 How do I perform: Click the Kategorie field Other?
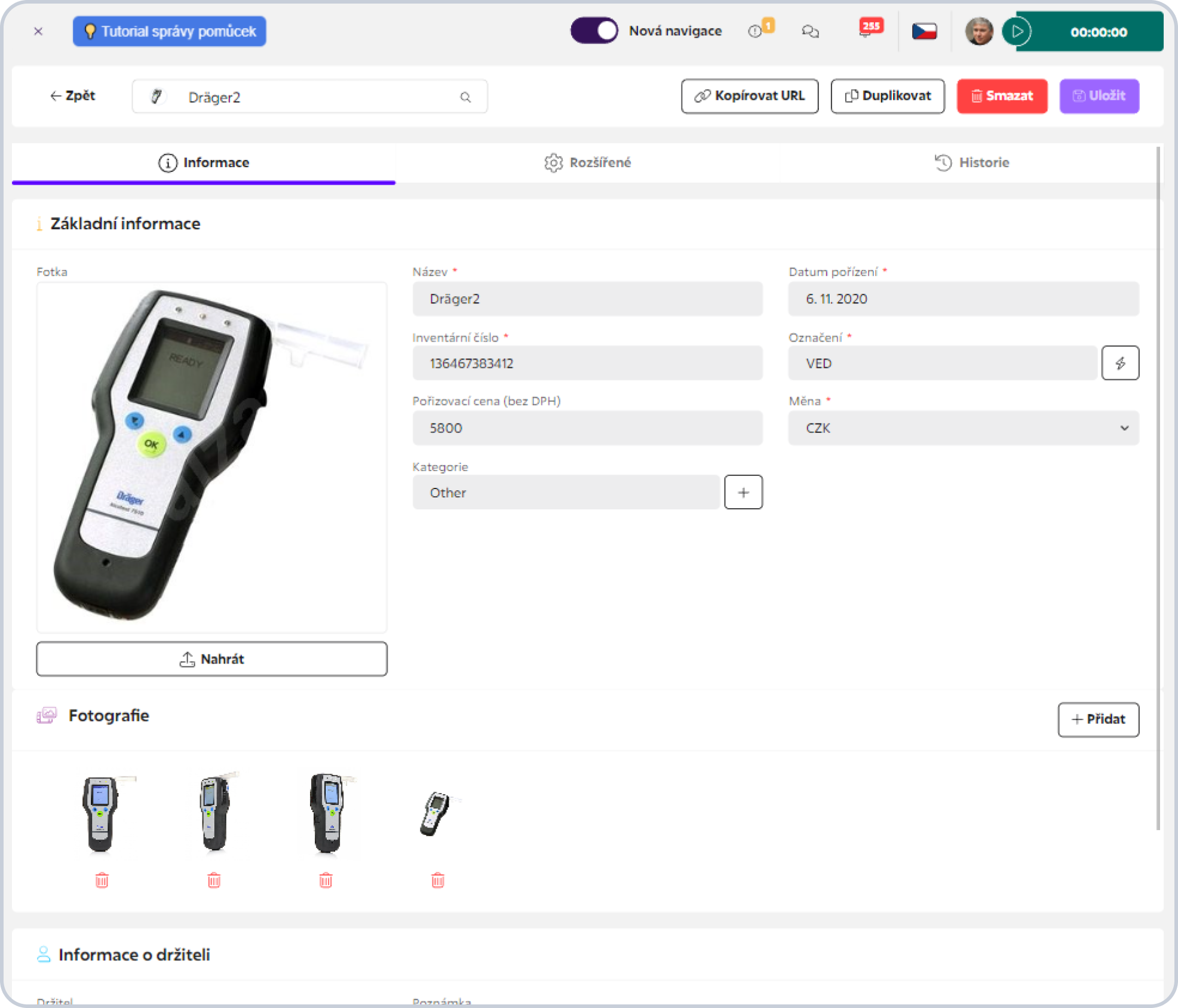[566, 492]
